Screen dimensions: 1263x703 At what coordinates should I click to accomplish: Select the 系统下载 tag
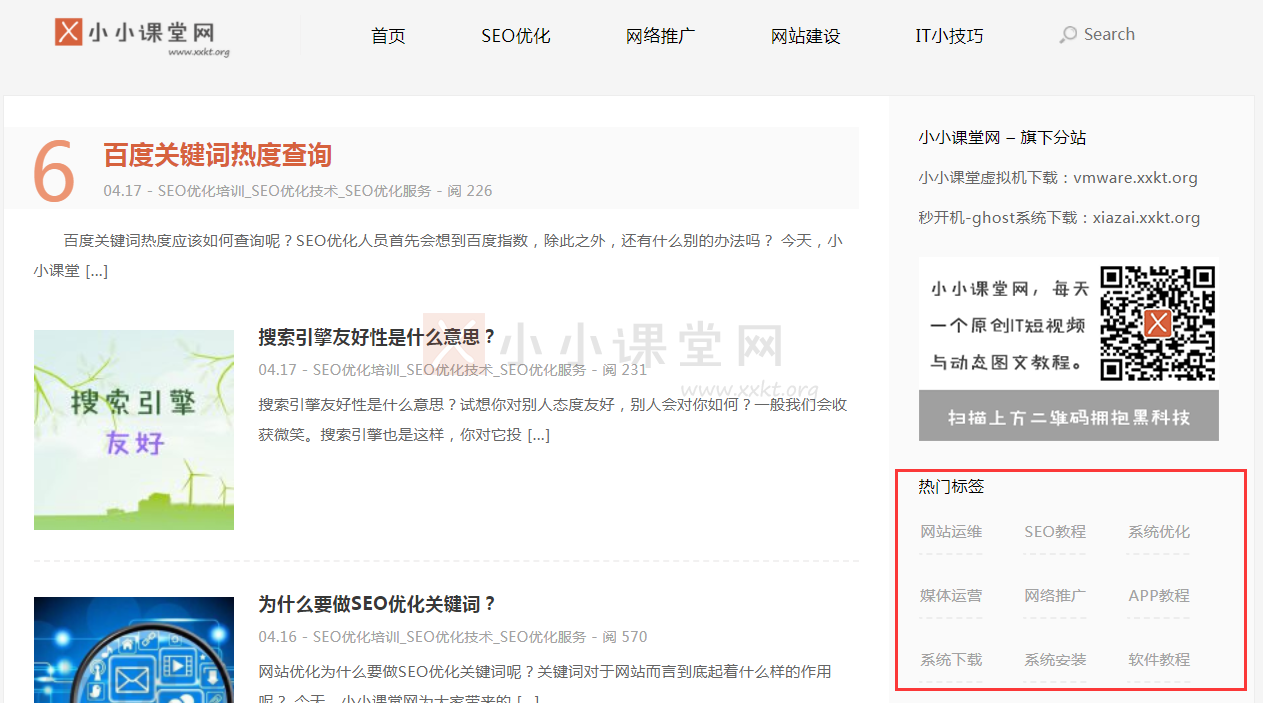[951, 660]
